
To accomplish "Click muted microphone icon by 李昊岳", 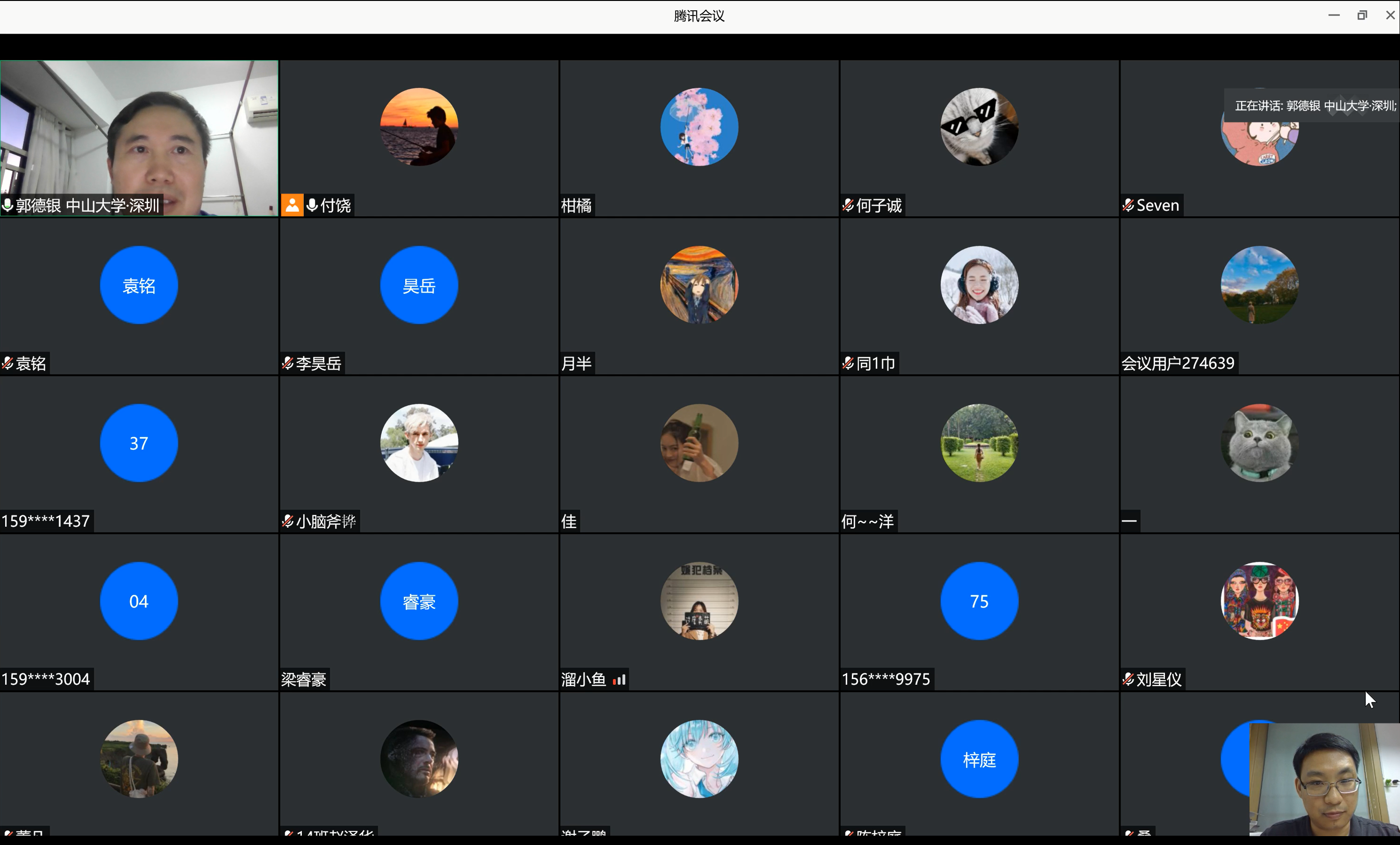I will 287,363.
